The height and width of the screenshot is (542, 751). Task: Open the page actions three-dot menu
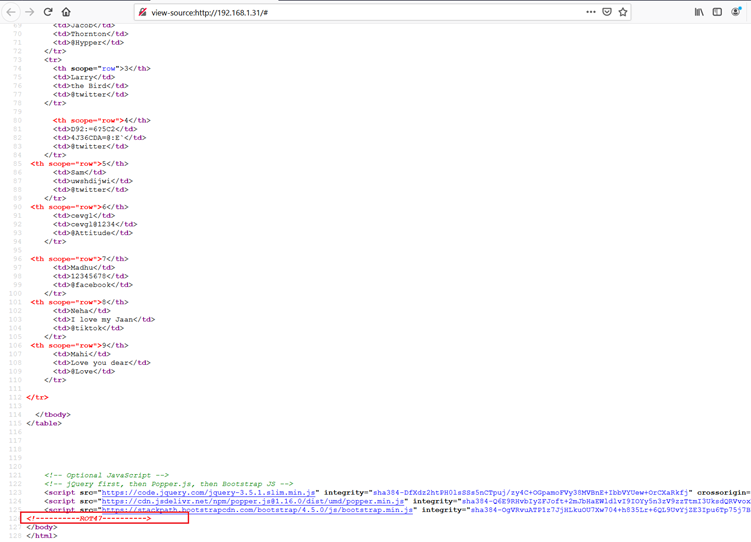(x=590, y=12)
